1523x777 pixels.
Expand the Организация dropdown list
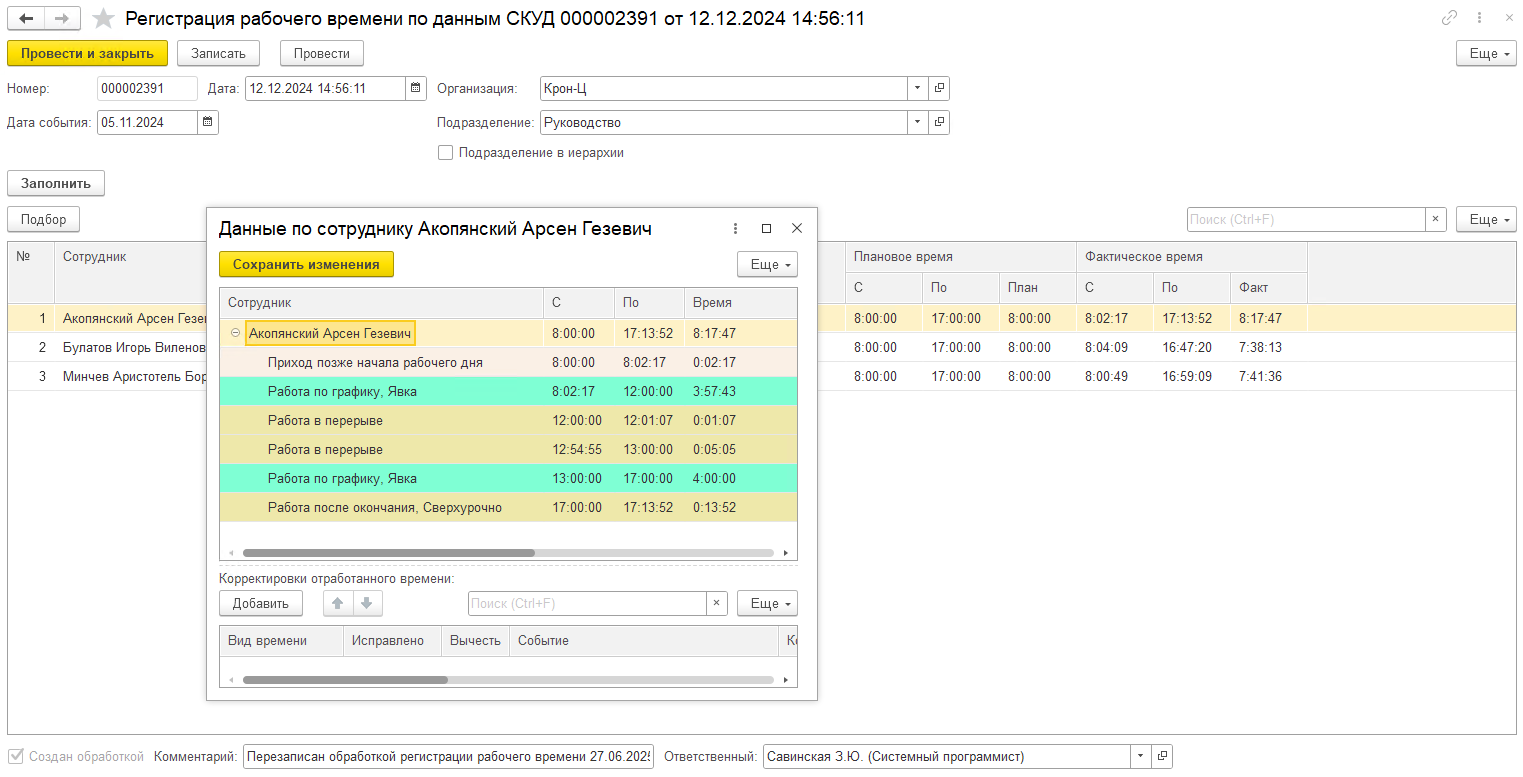tap(917, 88)
